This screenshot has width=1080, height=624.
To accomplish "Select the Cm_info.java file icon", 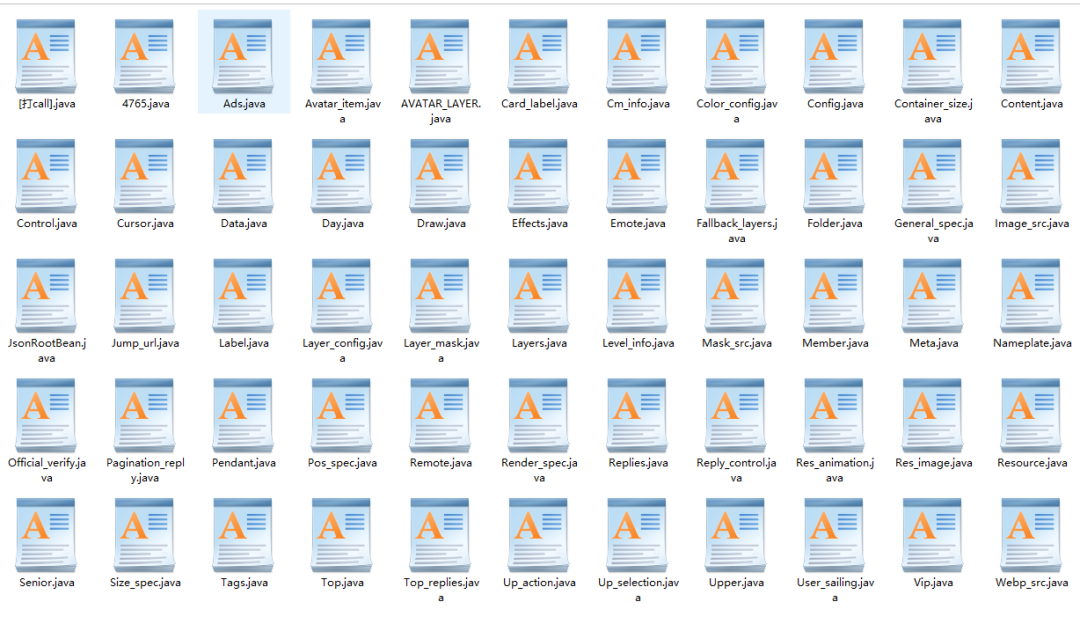I will click(637, 57).
